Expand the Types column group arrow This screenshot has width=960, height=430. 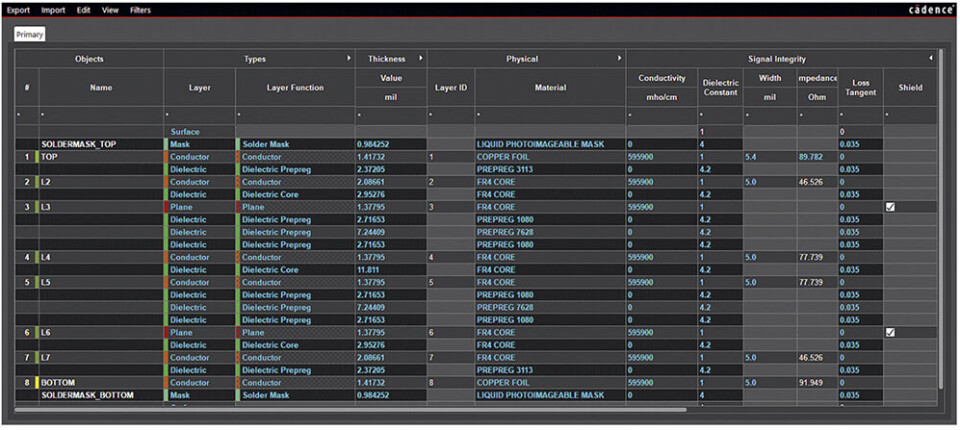(x=349, y=58)
